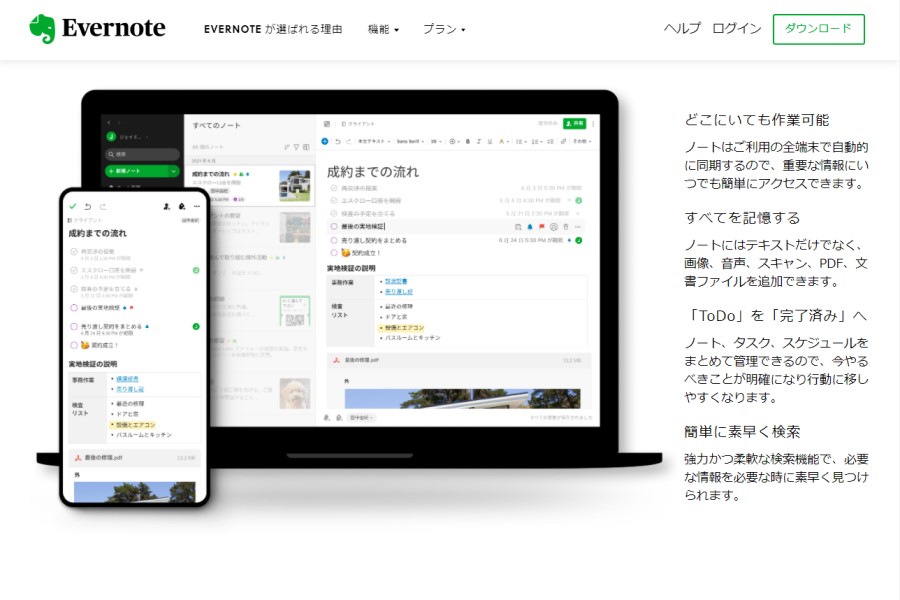
Task: Open the filter icon above the note list
Action: click(x=296, y=147)
